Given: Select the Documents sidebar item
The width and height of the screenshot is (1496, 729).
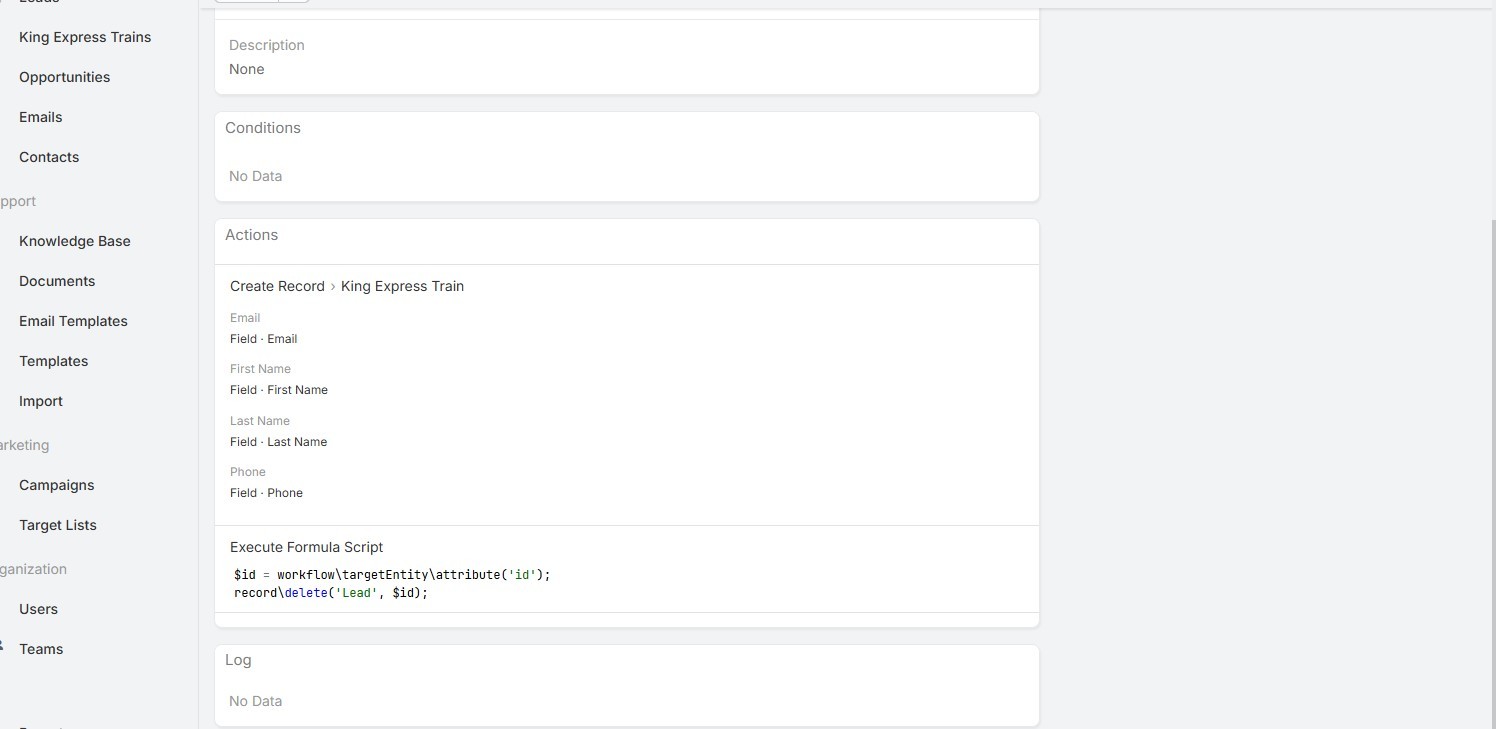Looking at the screenshot, I should coord(57,281).
